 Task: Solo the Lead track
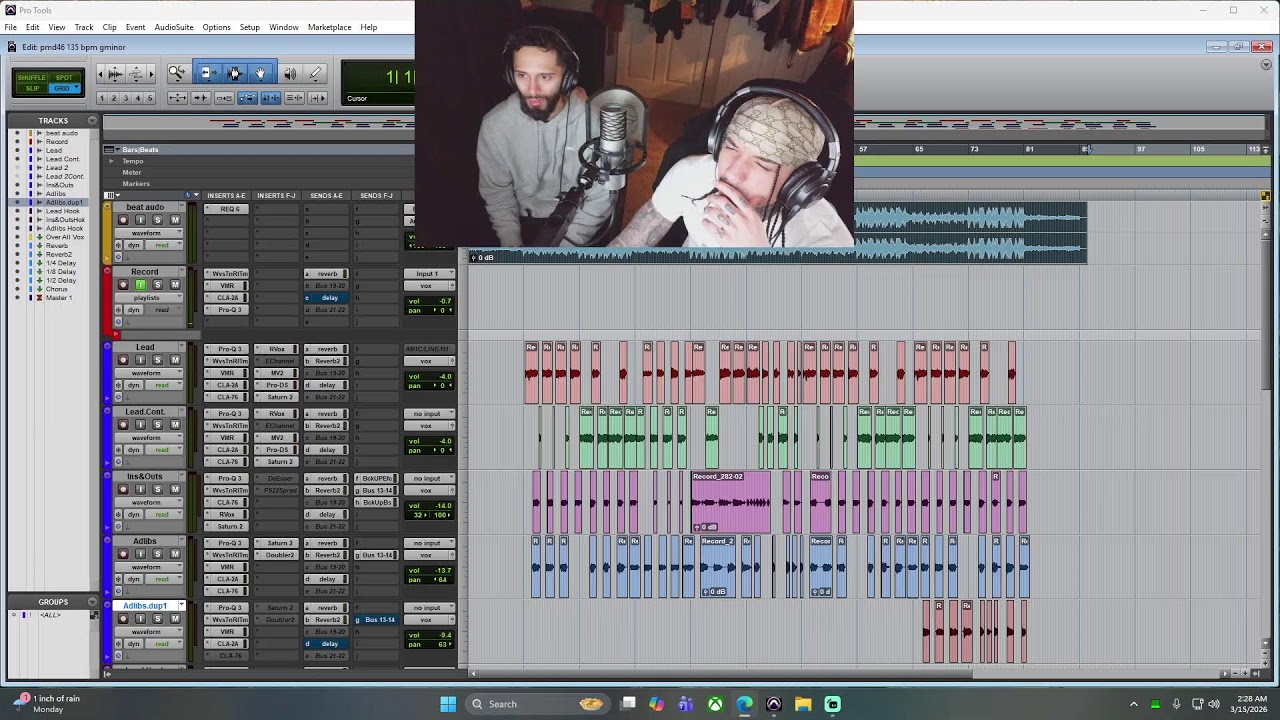(x=157, y=360)
